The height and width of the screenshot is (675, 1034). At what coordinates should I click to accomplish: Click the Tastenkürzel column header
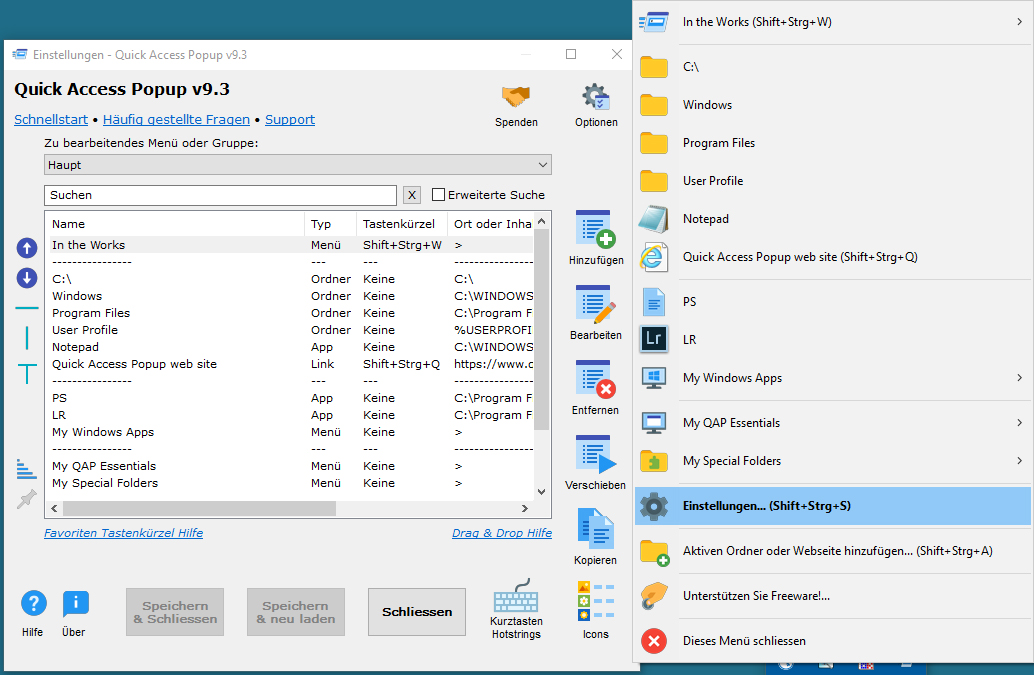402,224
